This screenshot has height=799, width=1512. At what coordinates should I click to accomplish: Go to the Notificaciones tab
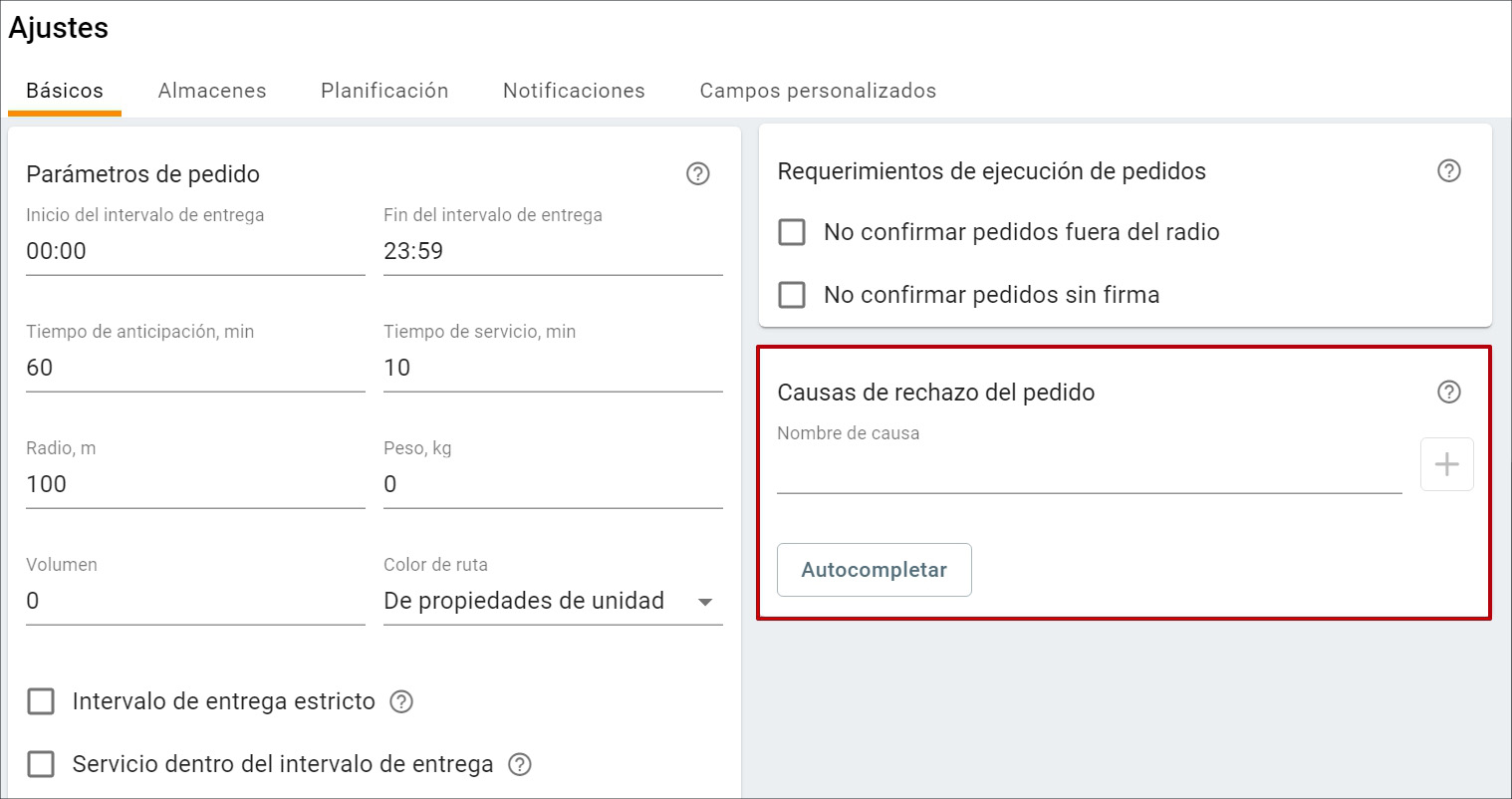574,91
